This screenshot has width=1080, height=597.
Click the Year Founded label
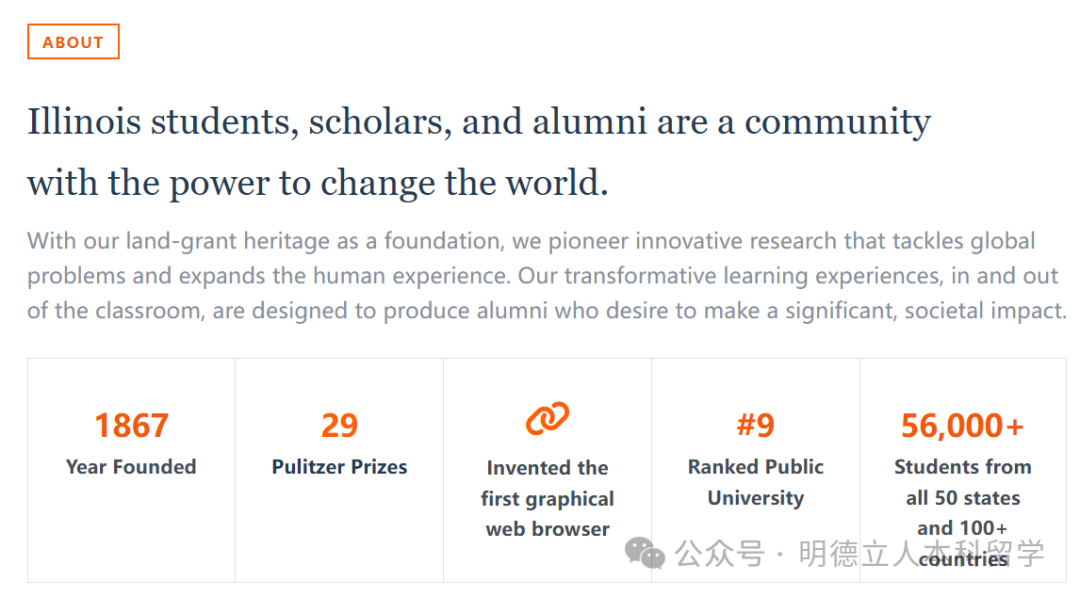coord(131,467)
